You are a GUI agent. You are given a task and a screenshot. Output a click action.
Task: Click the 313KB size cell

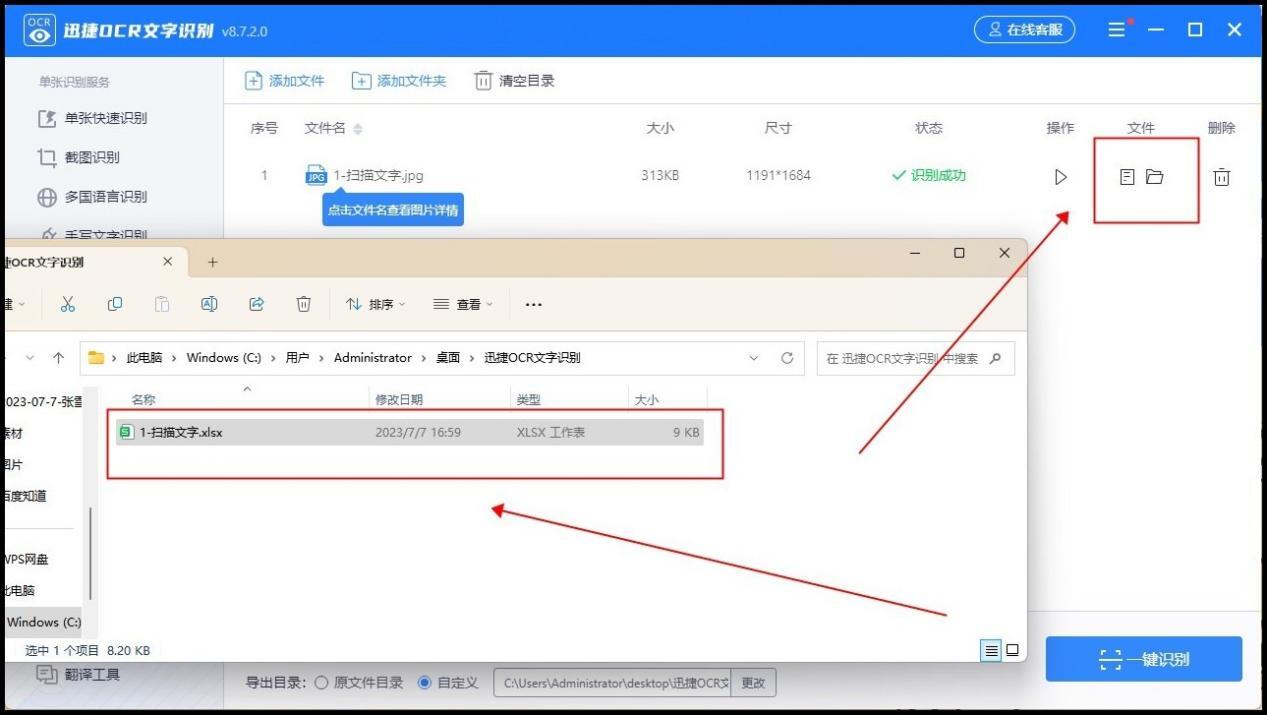tap(660, 175)
